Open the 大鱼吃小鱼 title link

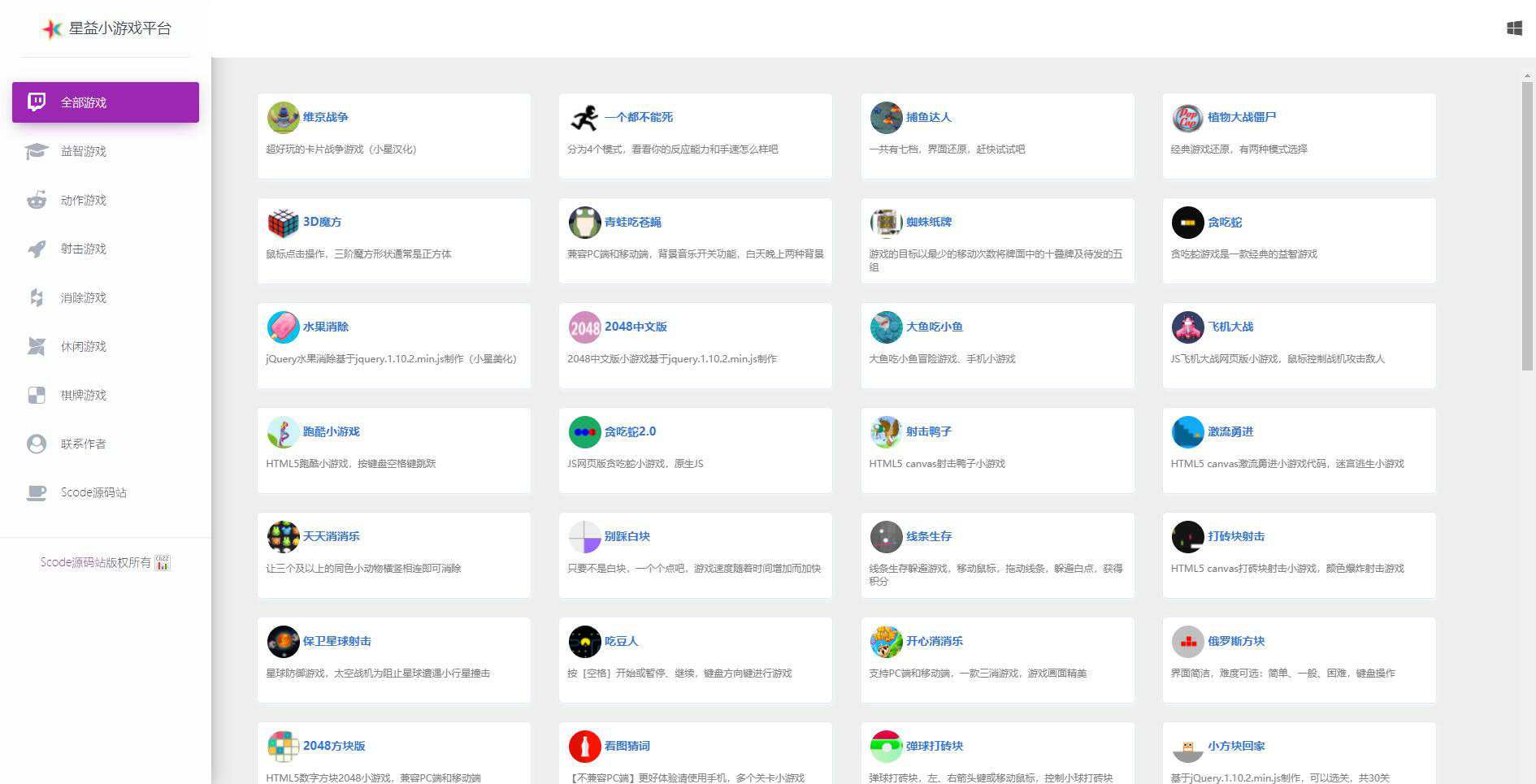[x=934, y=327]
